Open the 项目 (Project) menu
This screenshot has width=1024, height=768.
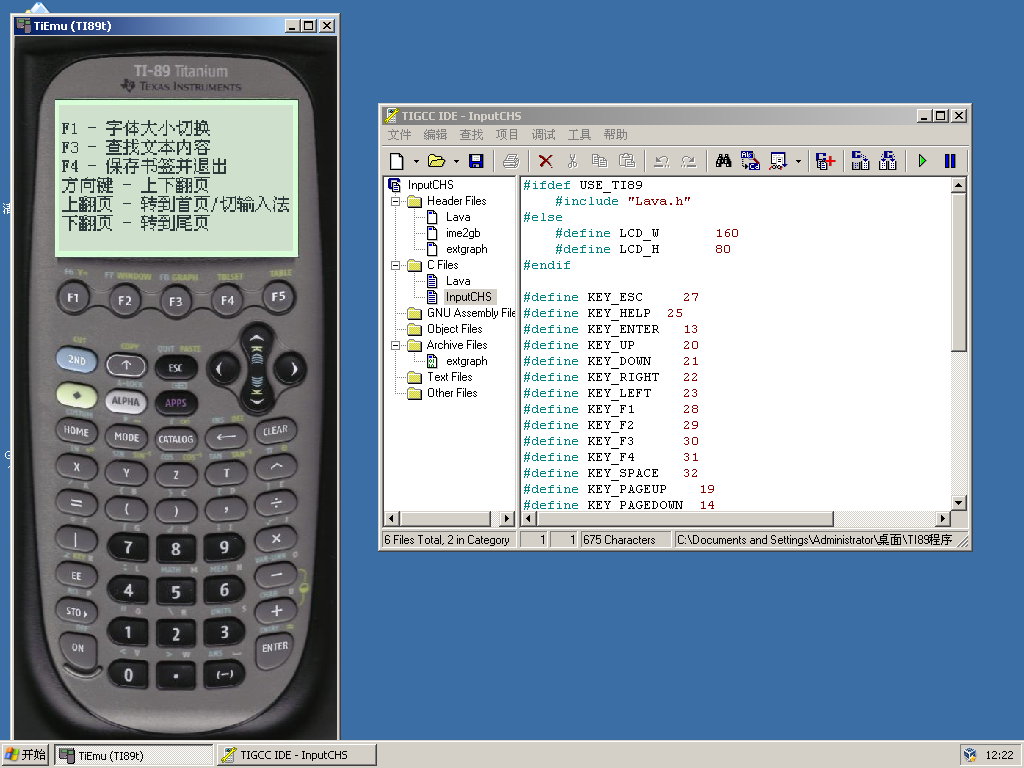(x=507, y=135)
